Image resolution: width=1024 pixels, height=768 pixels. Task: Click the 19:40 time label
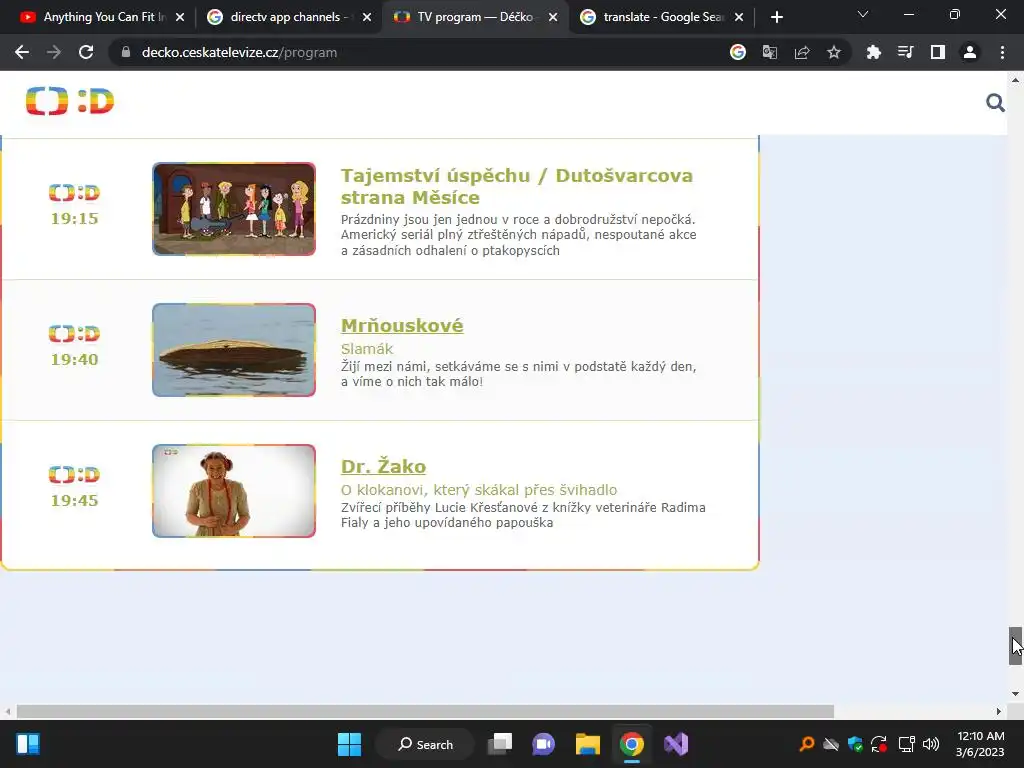click(x=74, y=360)
